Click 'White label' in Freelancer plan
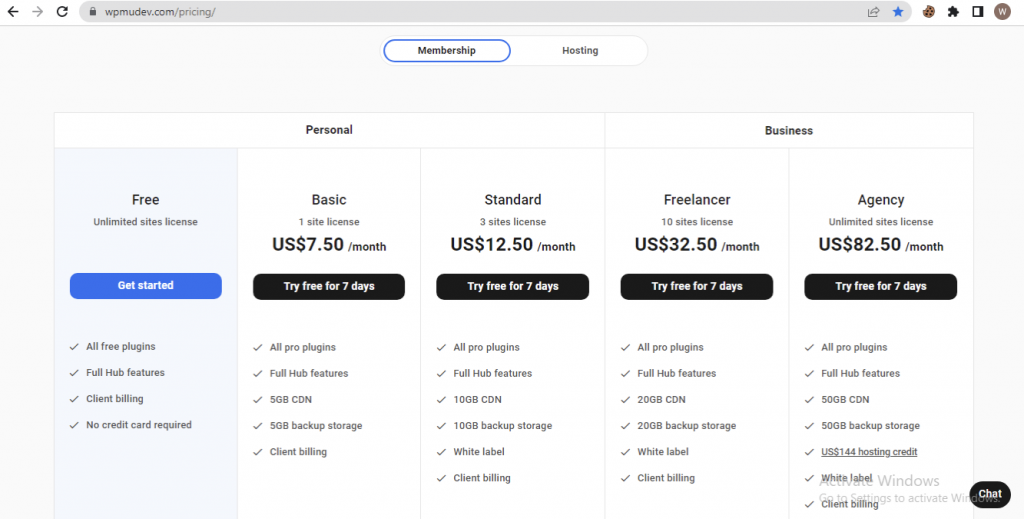The image size is (1024, 519). click(x=663, y=452)
